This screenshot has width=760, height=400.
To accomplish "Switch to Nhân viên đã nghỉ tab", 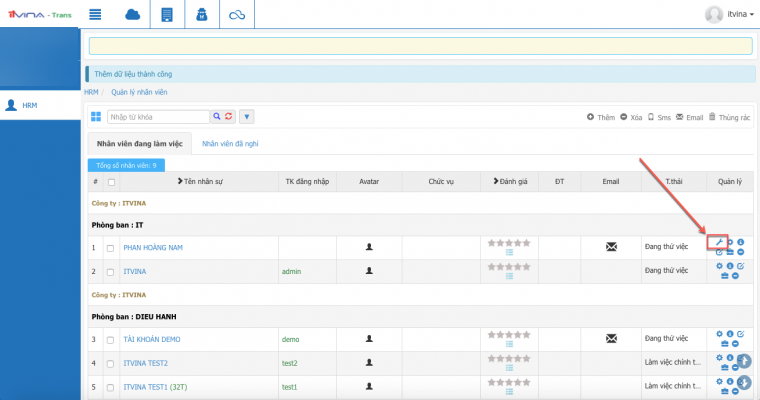I will tap(230, 144).
